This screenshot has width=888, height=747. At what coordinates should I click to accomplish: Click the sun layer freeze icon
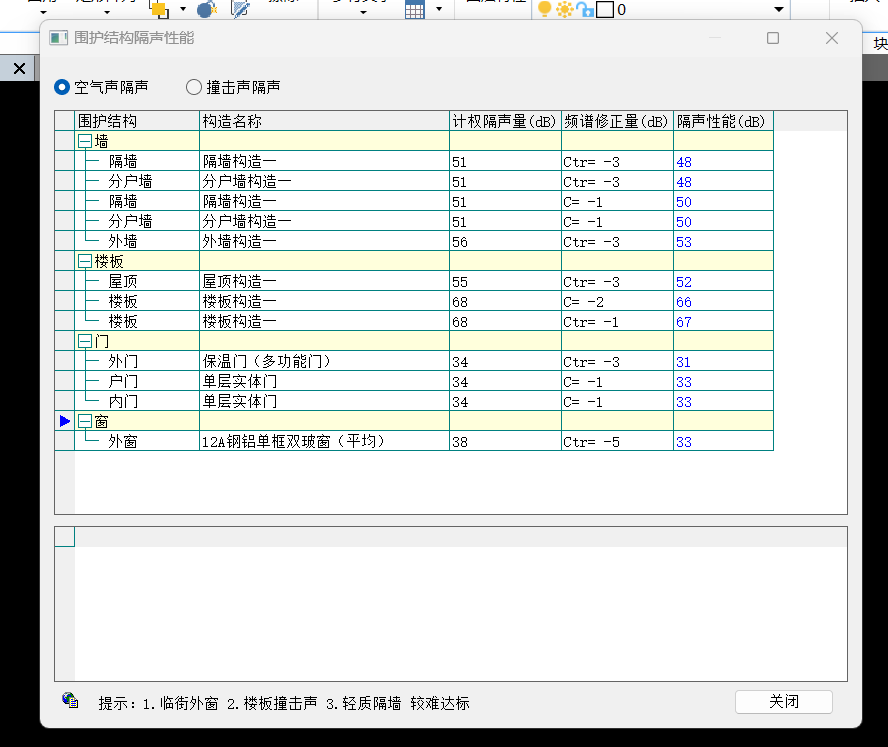(x=565, y=9)
